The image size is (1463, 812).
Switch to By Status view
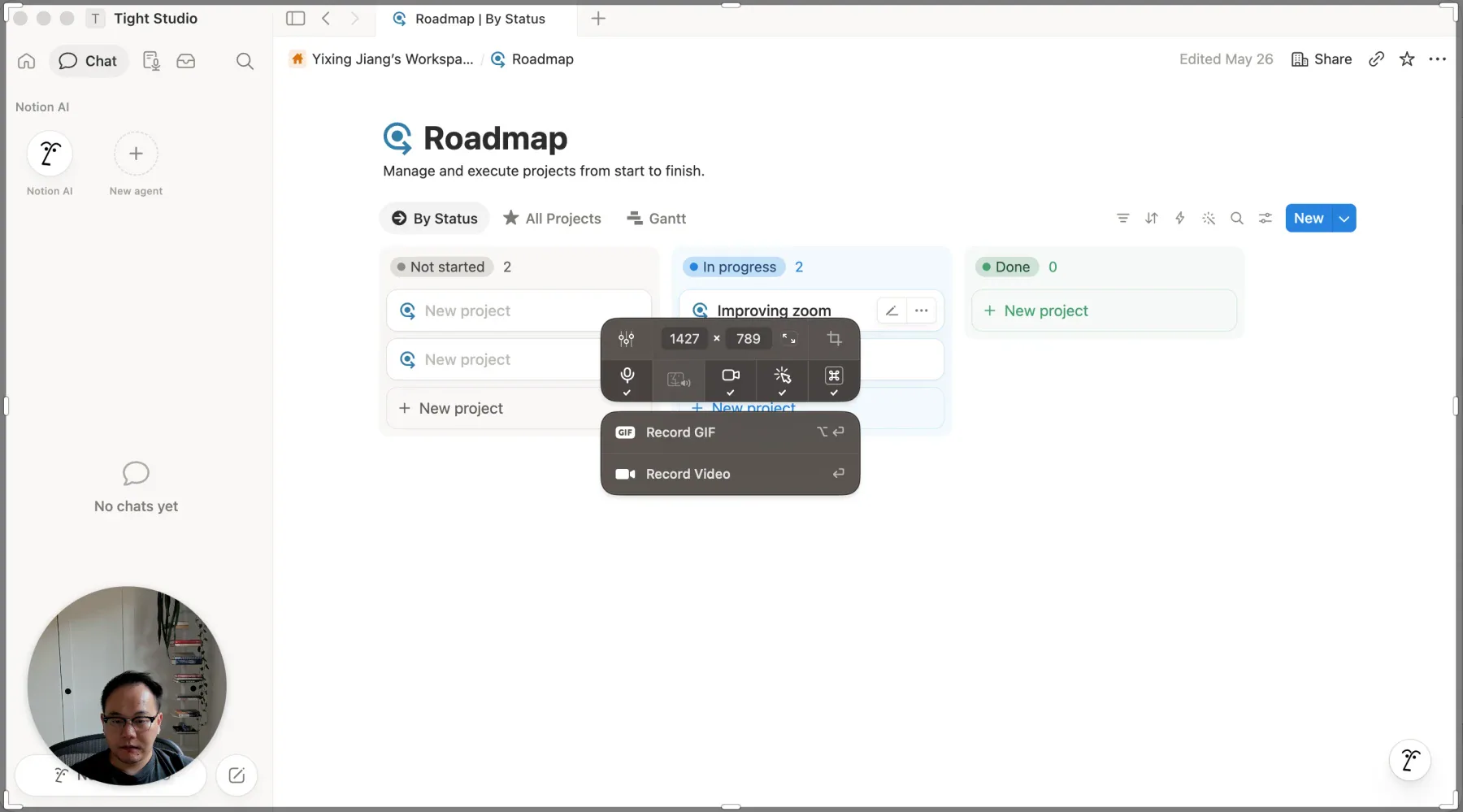click(x=435, y=218)
